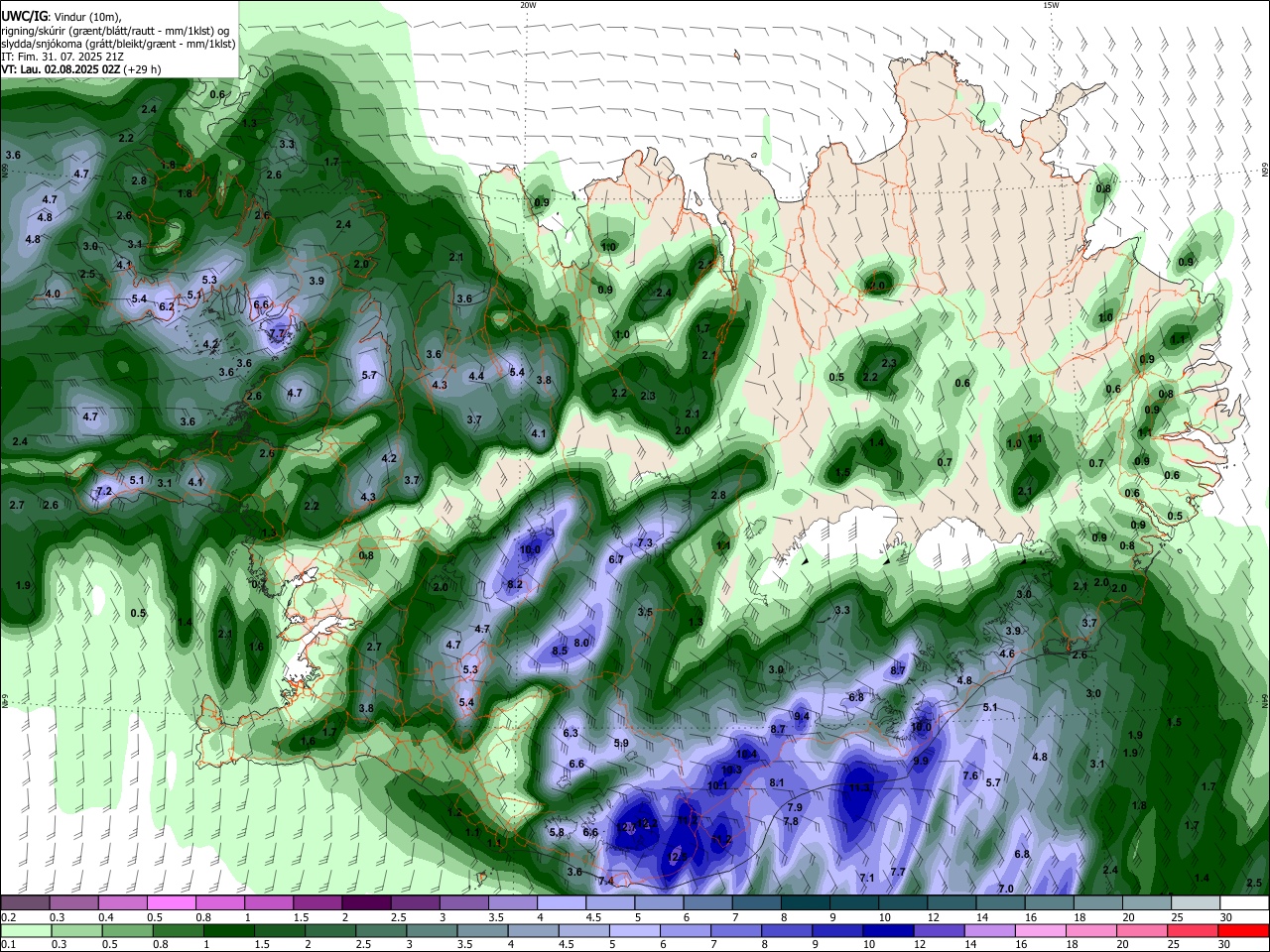The width and height of the screenshot is (1270, 952).
Task: Click the 7.4 value near the south coast
Action: tap(606, 882)
